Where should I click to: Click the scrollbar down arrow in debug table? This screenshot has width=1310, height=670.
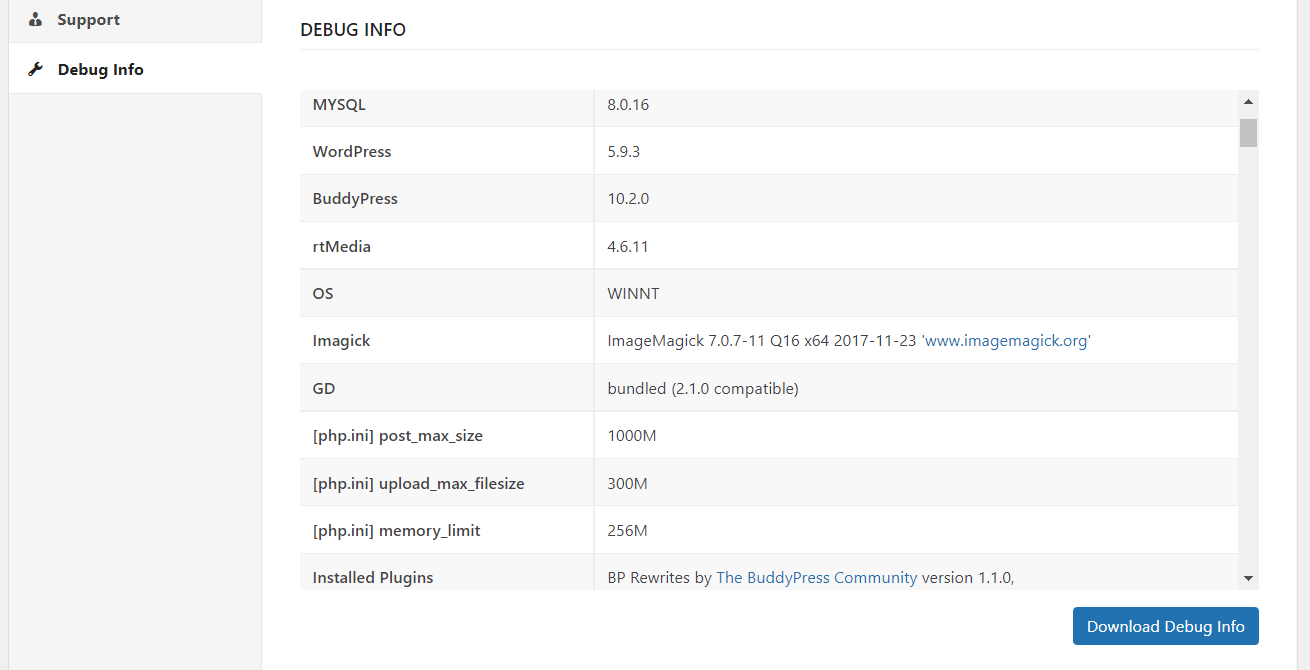(1248, 578)
